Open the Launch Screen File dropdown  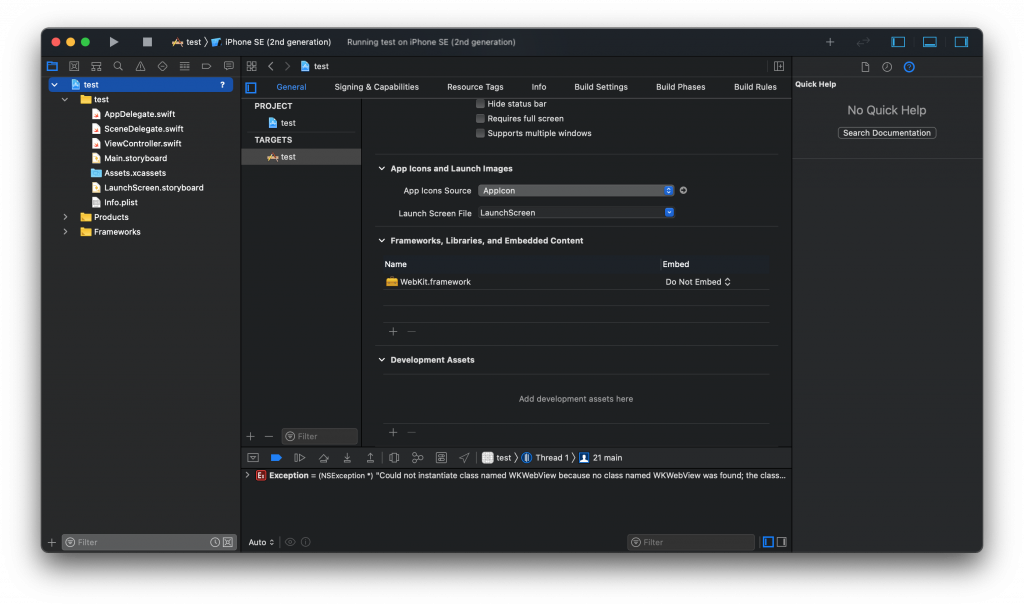coord(576,213)
